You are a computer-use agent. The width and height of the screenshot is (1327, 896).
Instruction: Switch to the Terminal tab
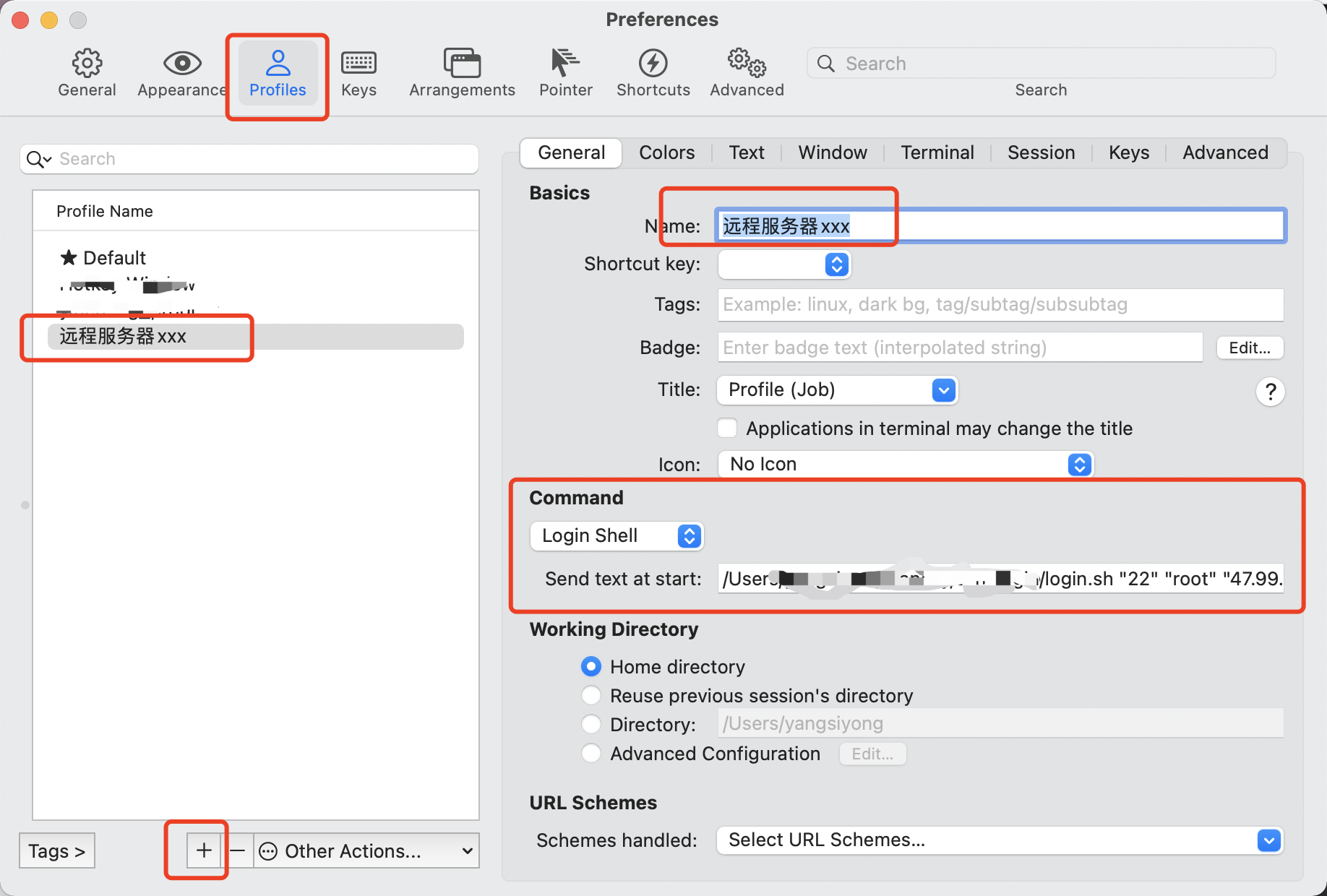[x=937, y=152]
